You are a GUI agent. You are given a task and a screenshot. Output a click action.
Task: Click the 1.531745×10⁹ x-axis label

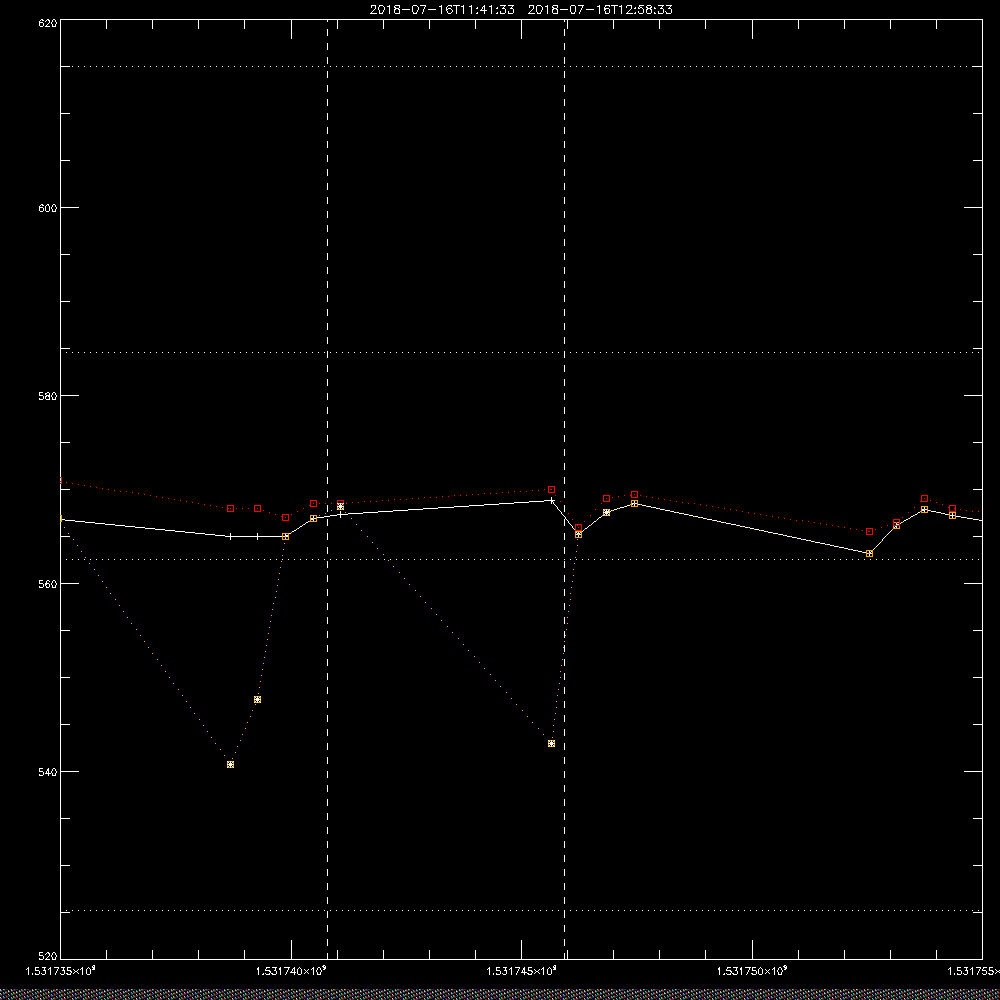[x=522, y=971]
